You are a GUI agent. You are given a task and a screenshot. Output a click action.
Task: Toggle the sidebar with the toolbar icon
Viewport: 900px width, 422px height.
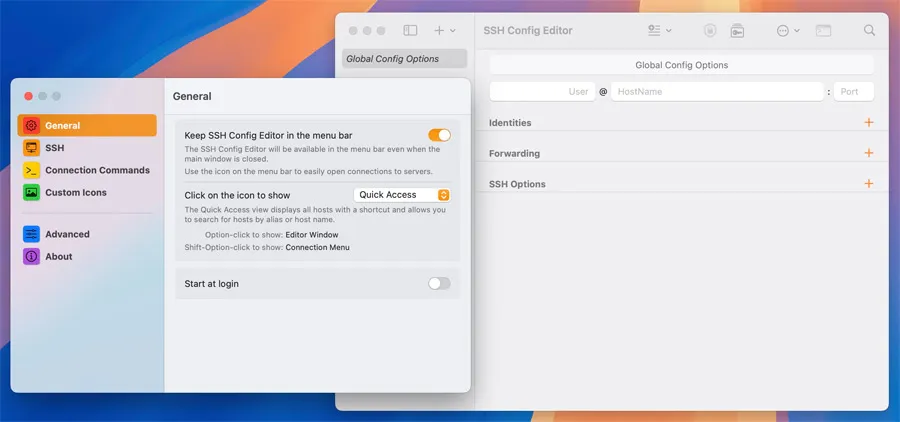pyautogui.click(x=410, y=31)
